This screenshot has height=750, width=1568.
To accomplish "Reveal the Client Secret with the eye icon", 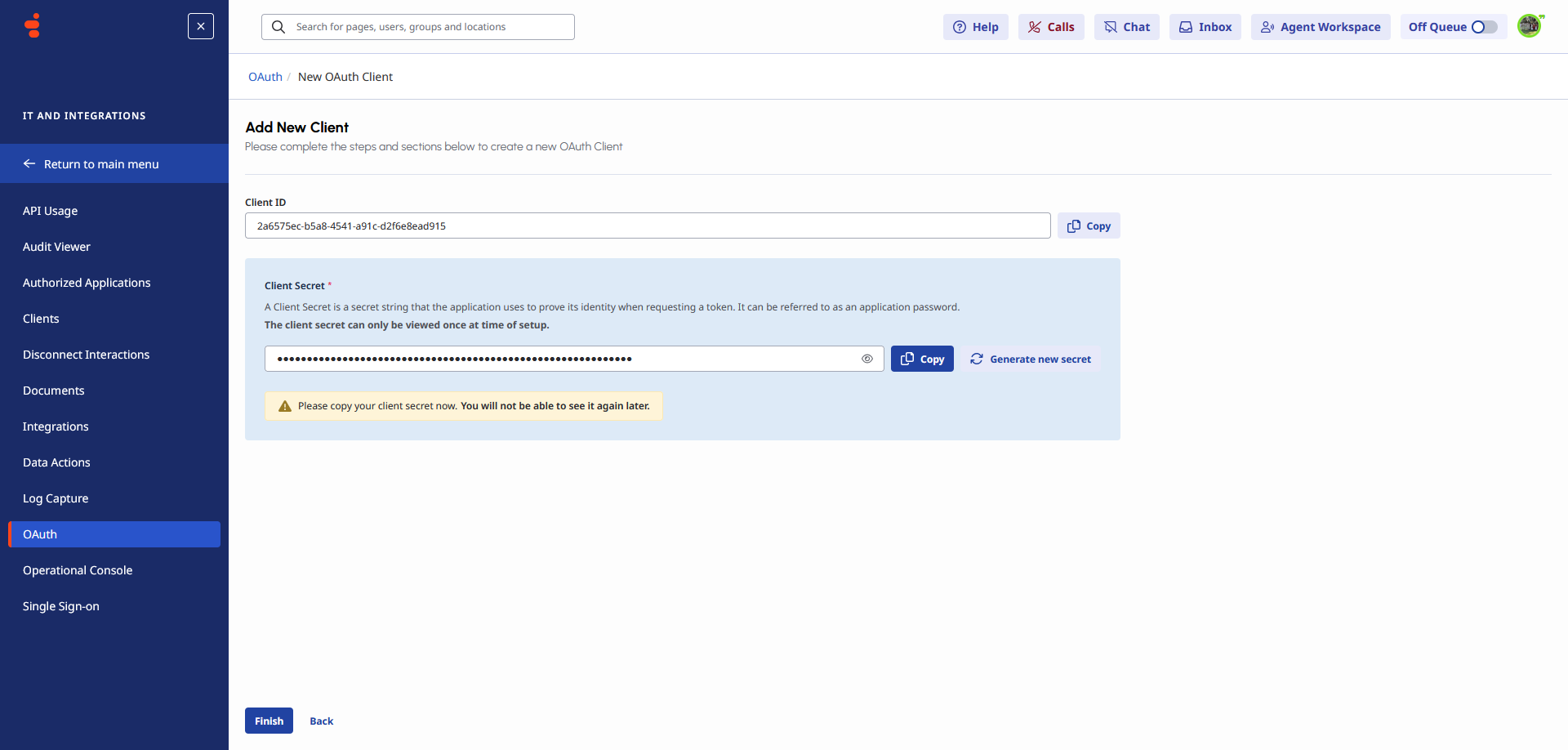I will coord(867,359).
